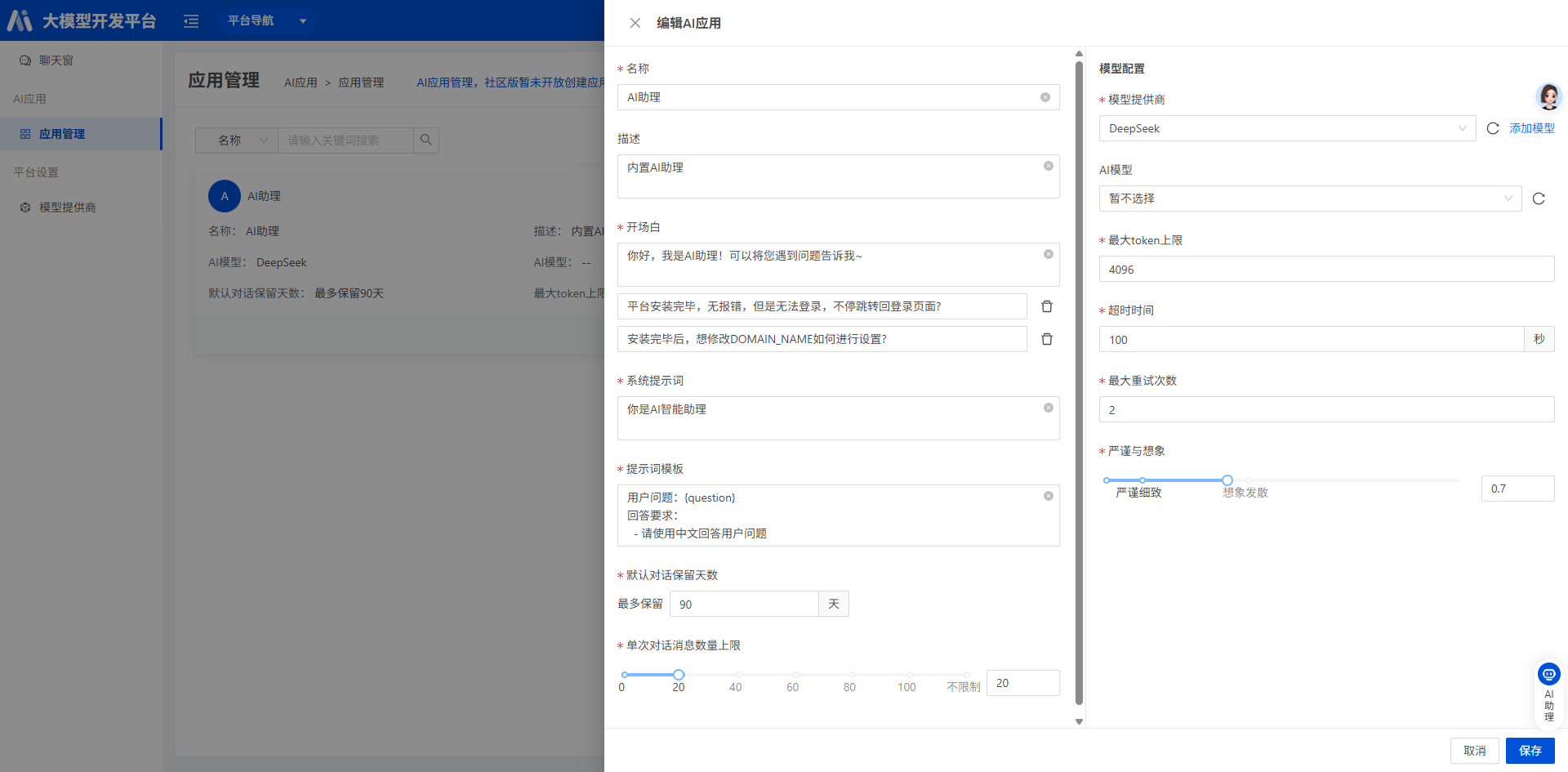Click the 描述 textarea containing 内置AI助理

[x=838, y=176]
